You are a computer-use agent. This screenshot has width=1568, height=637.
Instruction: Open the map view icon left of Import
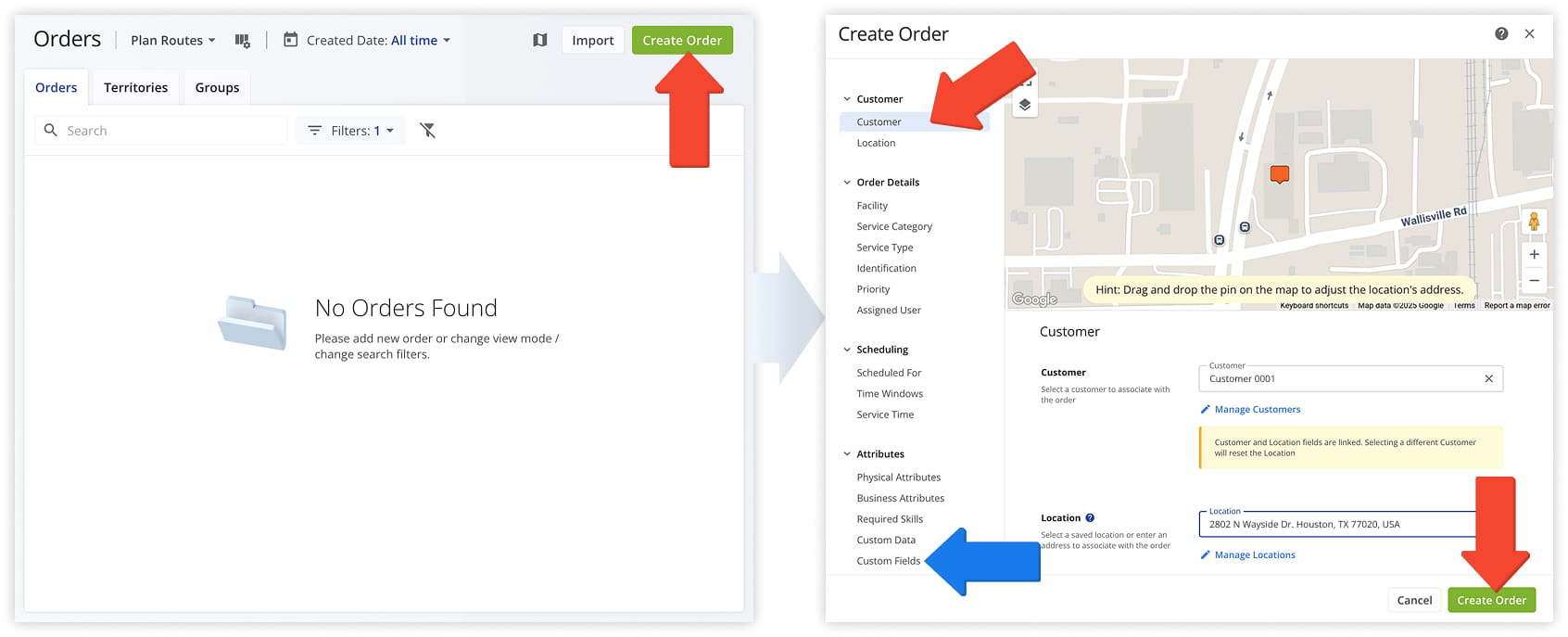[x=540, y=40]
